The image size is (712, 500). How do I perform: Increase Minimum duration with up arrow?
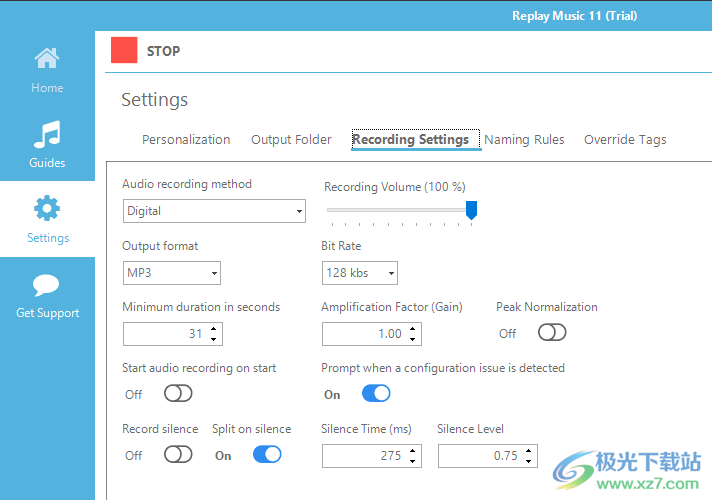[x=213, y=329]
